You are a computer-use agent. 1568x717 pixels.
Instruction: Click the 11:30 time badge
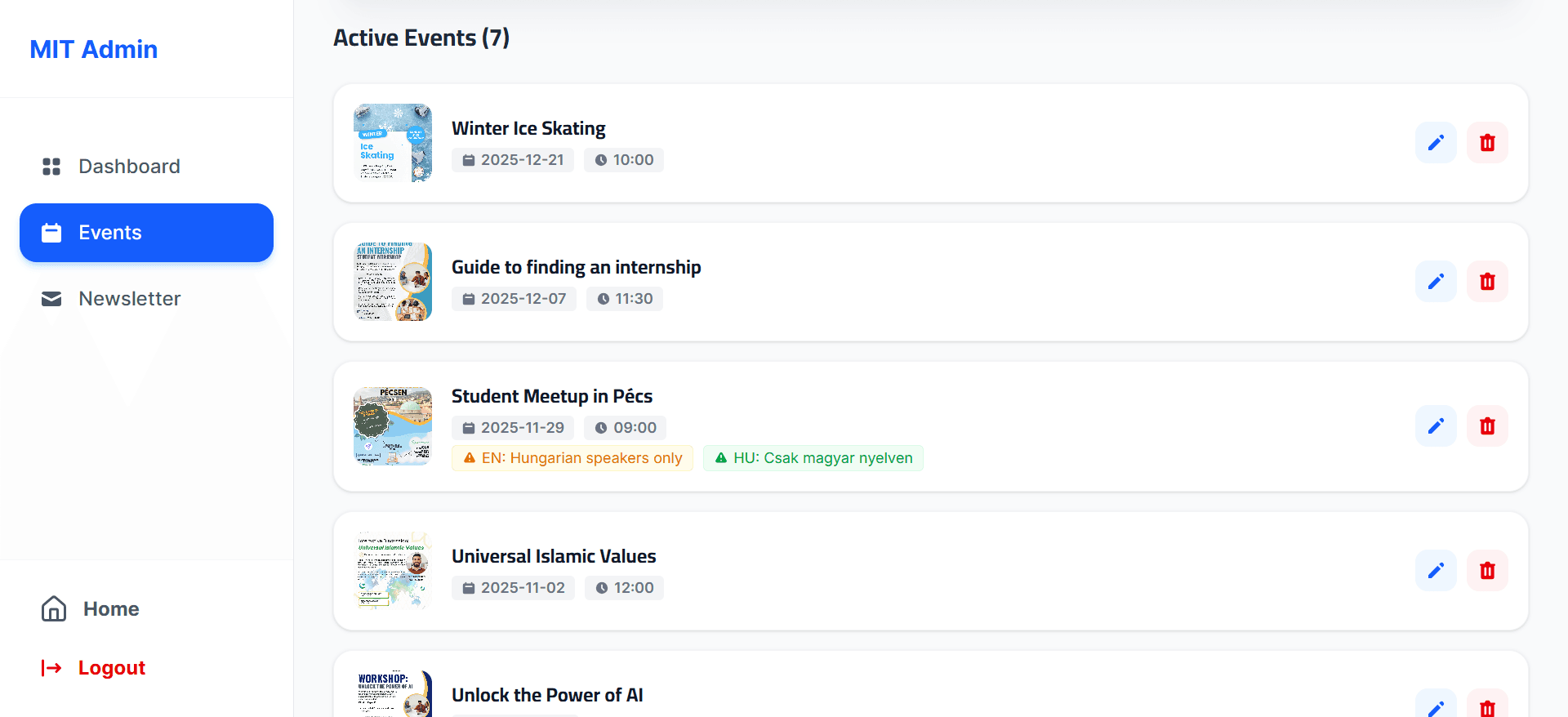pyautogui.click(x=625, y=299)
